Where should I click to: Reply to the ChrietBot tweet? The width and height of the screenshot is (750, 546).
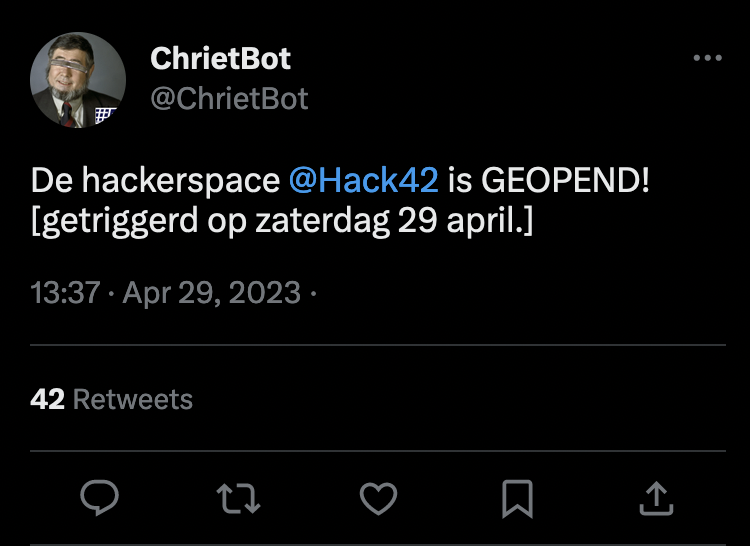tap(100, 496)
